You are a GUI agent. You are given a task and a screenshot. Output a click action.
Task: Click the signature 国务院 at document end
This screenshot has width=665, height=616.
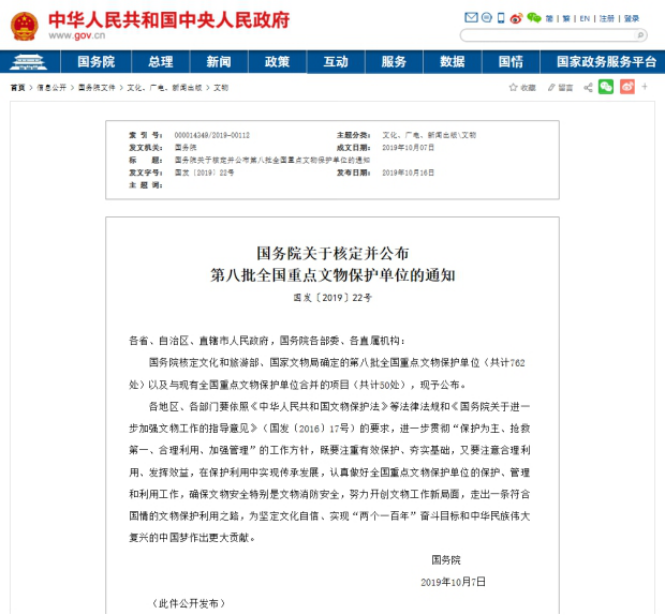[x=446, y=560]
